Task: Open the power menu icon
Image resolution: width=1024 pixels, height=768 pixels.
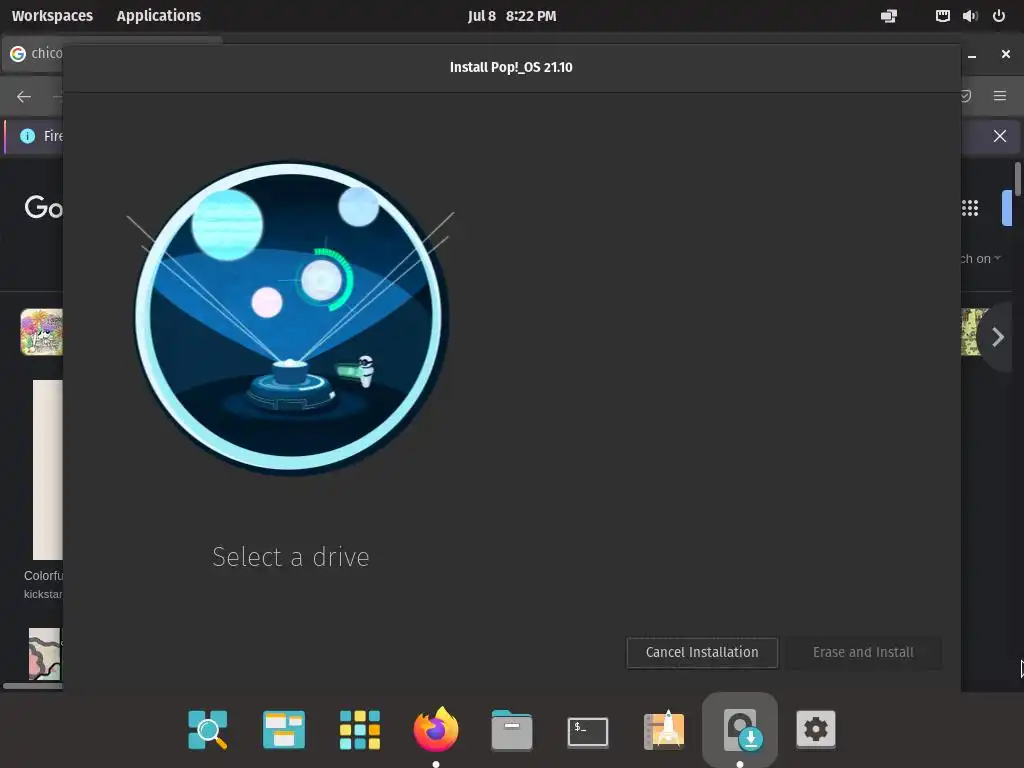Action: tap(999, 16)
